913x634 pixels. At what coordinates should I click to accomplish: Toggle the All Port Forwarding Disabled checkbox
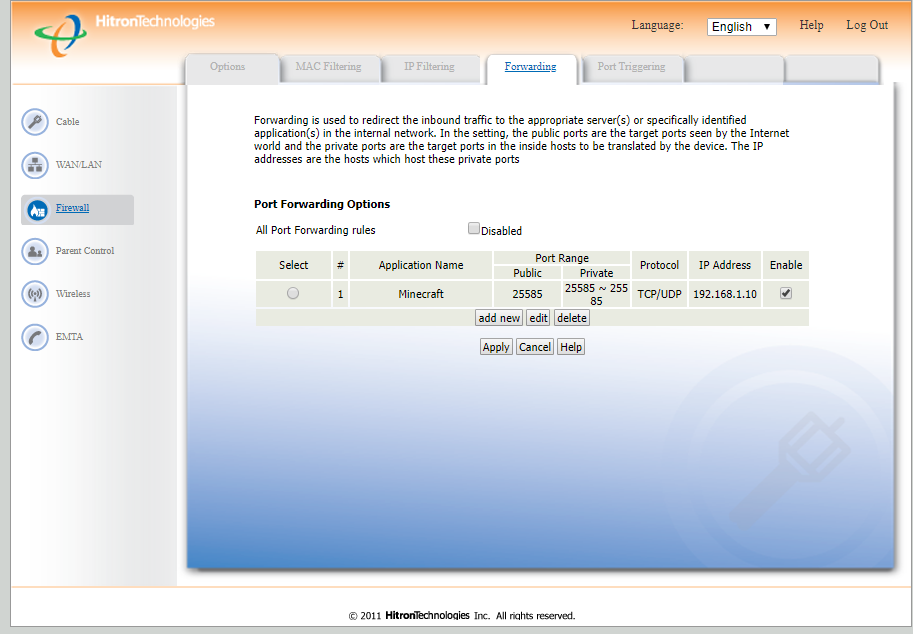click(x=474, y=229)
